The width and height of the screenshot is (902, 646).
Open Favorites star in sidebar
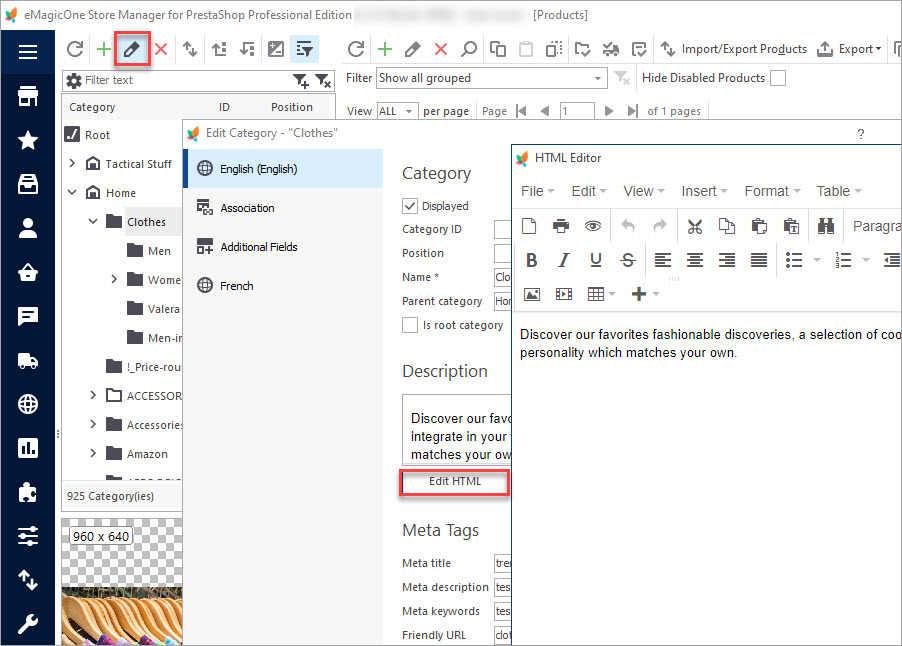pos(28,140)
